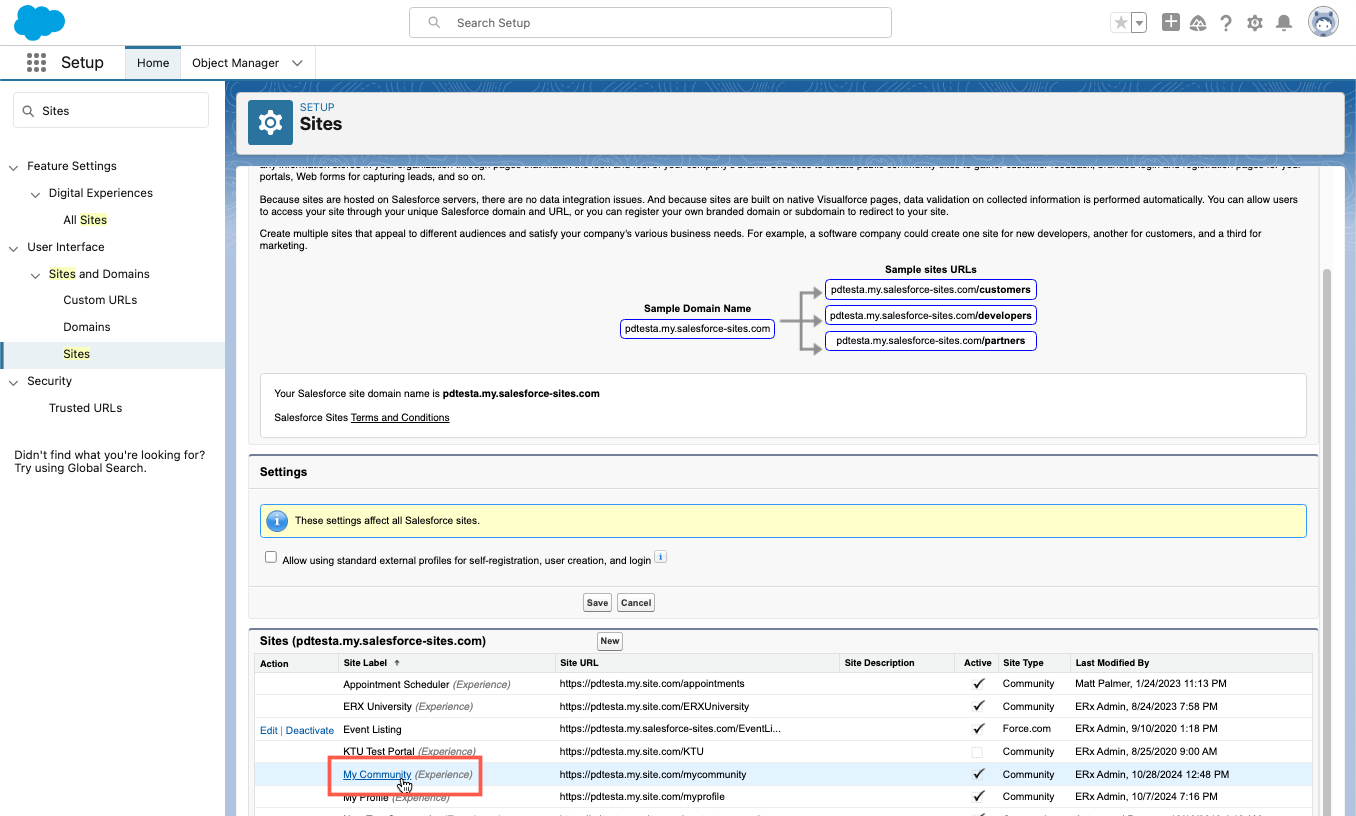Viewport: 1356px width, 816px height.
Task: Open the favorites list dropdown arrow
Action: click(x=1139, y=23)
